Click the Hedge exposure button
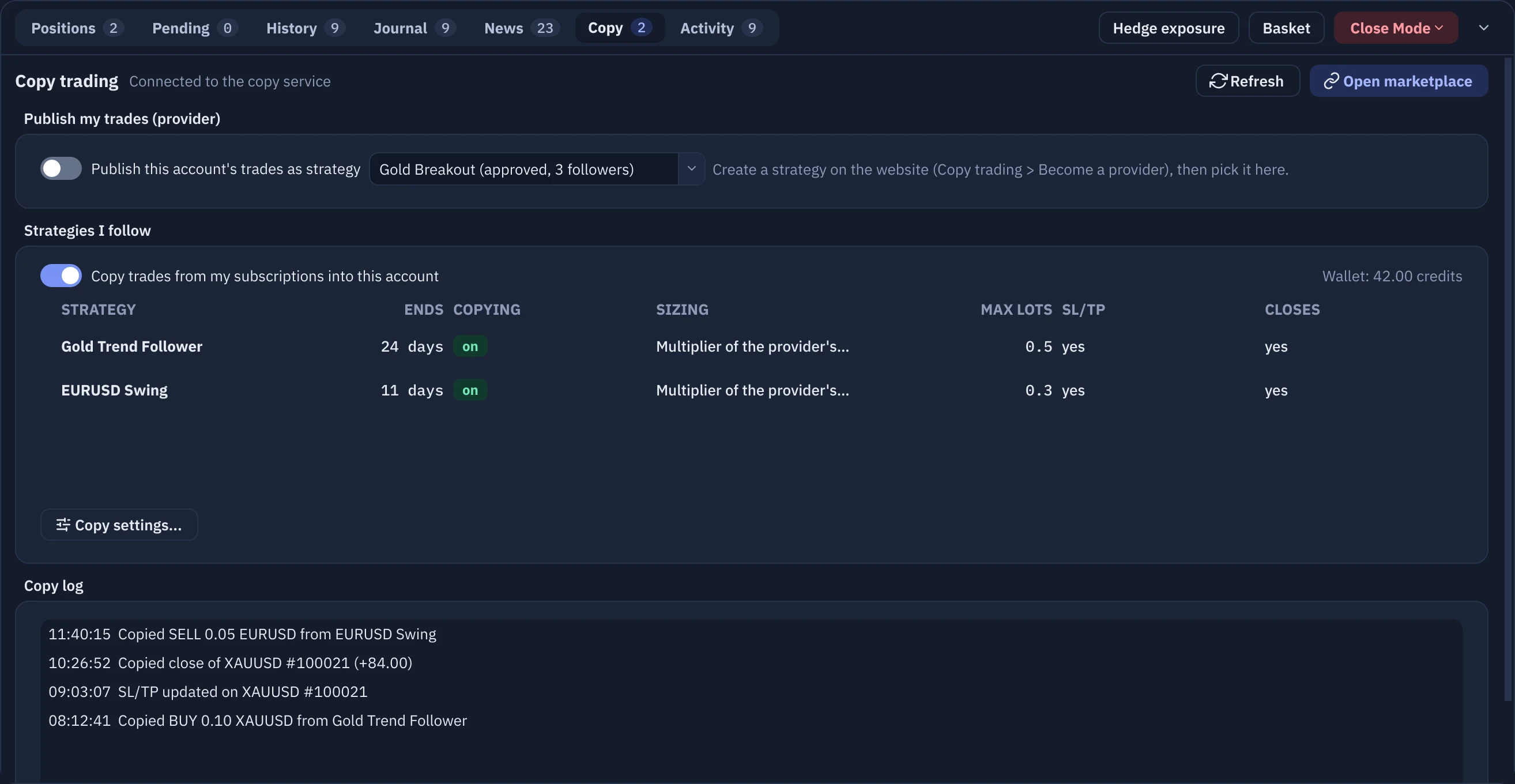Screen dimensions: 1515x784 [x=1169, y=28]
